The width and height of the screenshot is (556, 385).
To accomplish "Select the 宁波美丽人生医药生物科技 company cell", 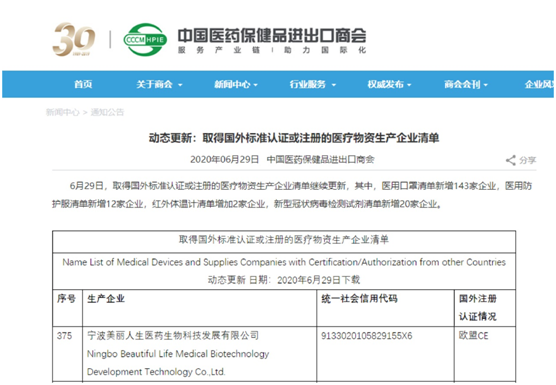I will (x=200, y=354).
